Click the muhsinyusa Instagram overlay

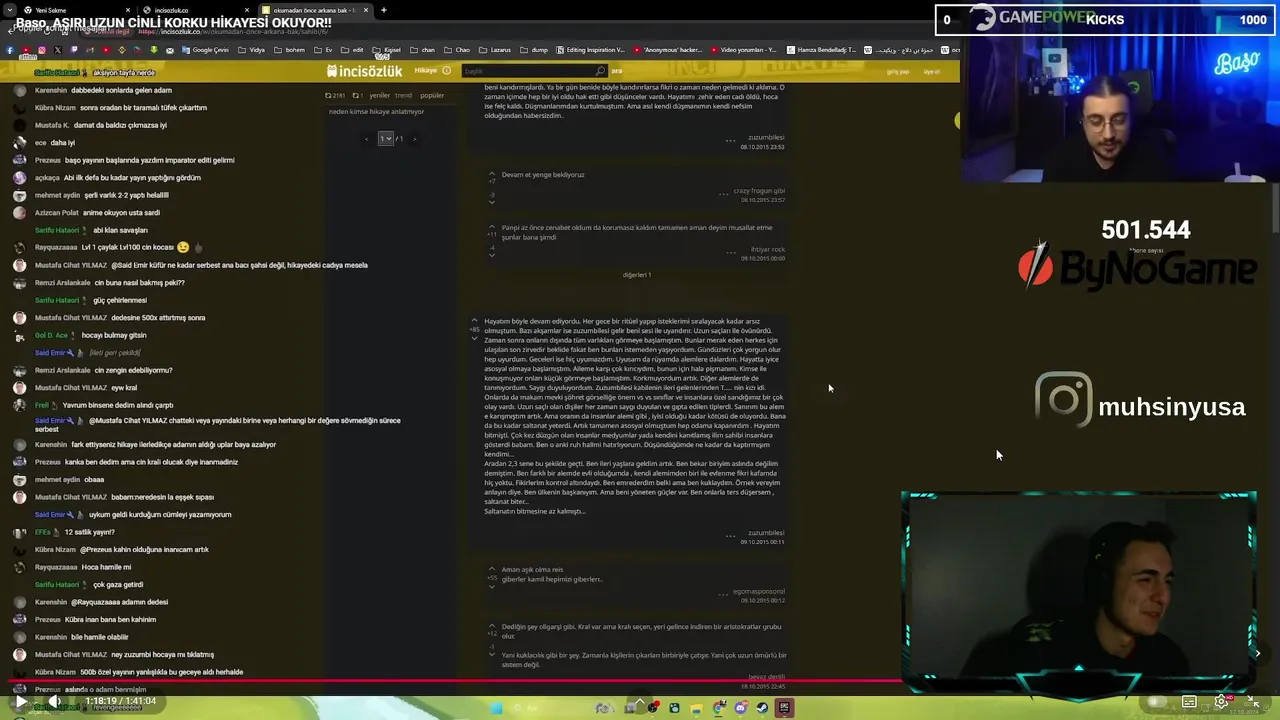click(x=1140, y=400)
